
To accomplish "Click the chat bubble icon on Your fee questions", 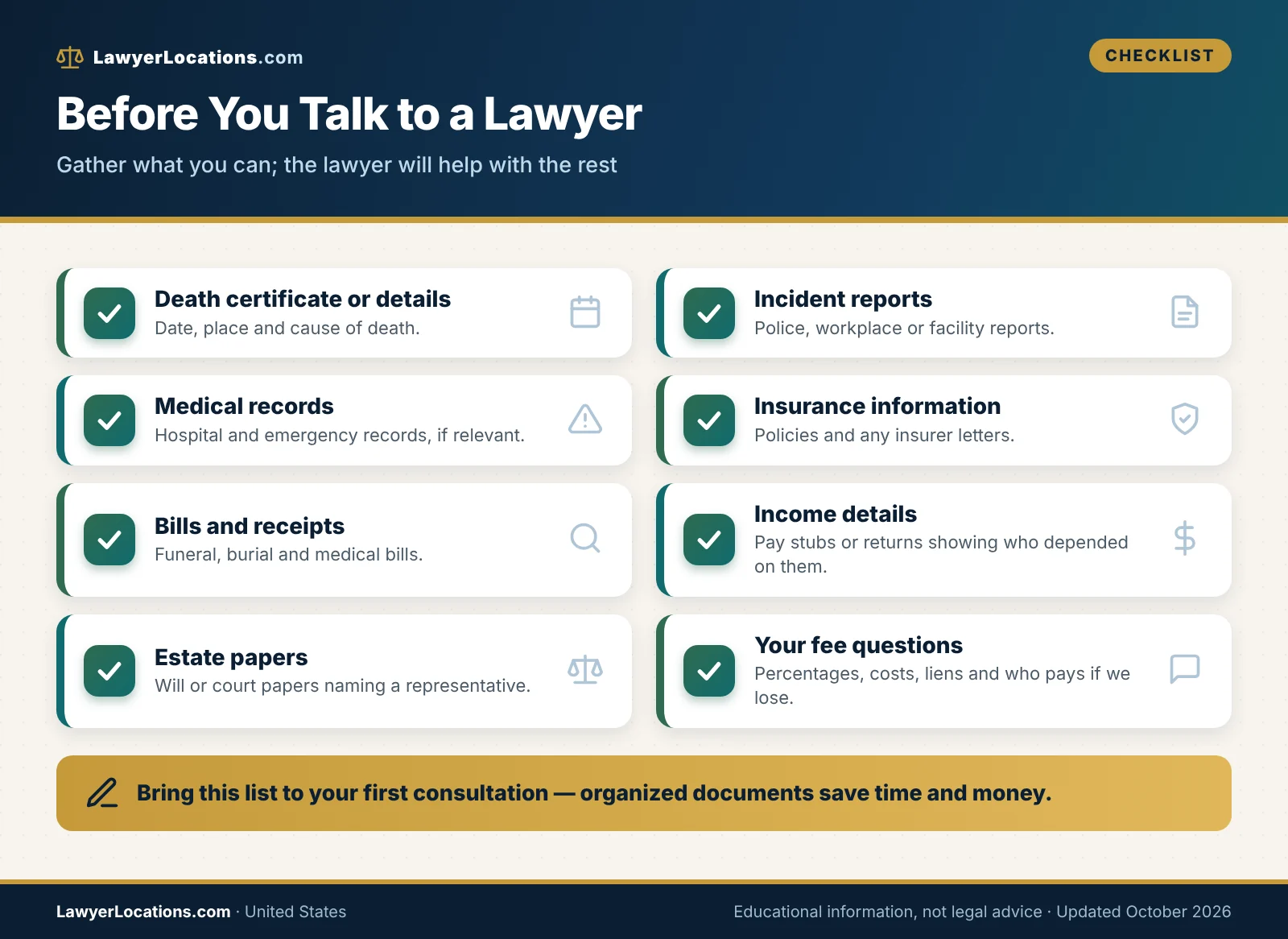I will (1185, 669).
